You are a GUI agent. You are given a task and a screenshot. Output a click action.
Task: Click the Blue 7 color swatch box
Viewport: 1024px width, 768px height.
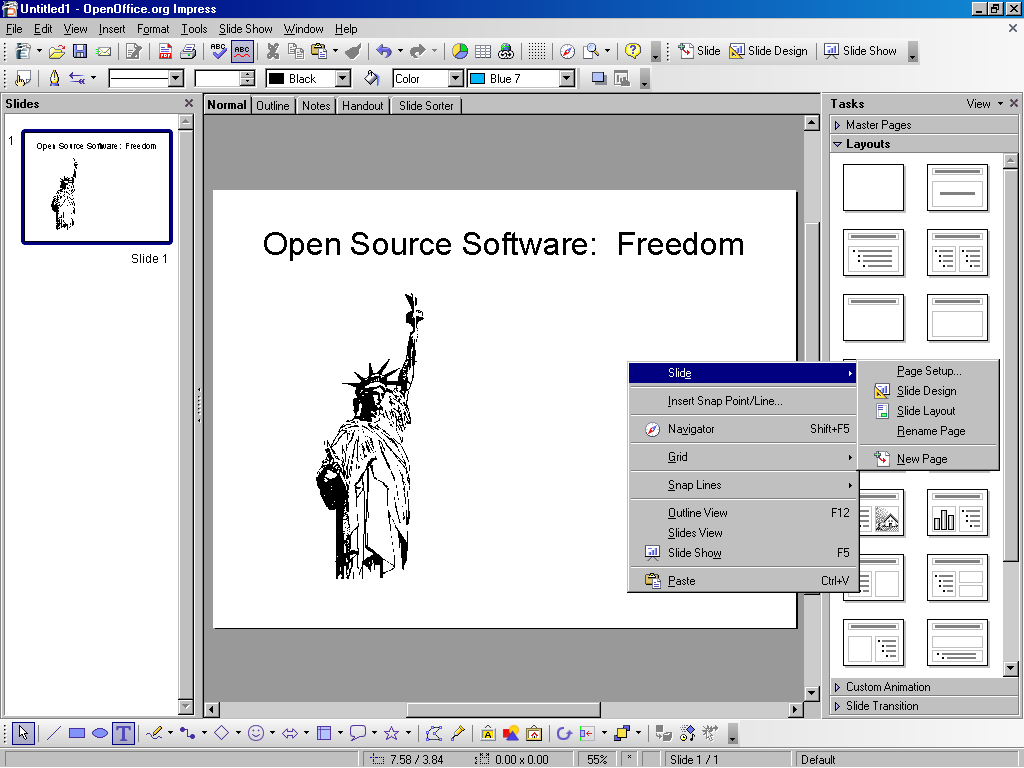477,78
